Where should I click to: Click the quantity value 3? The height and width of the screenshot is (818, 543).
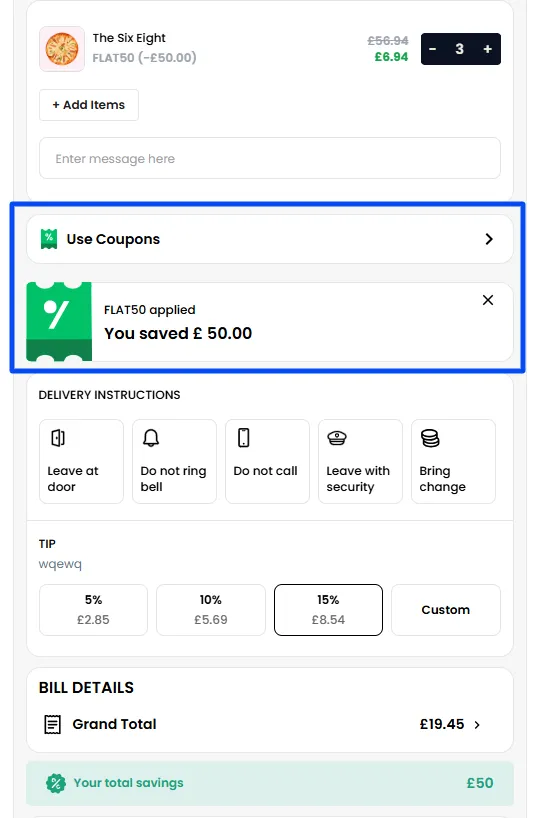pos(460,49)
